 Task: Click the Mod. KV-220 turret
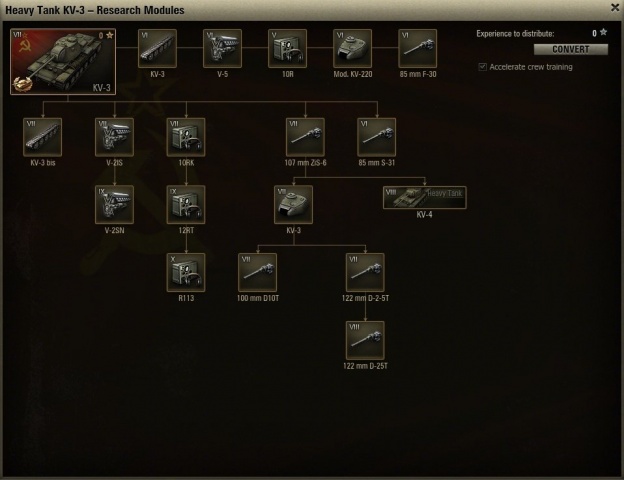pyautogui.click(x=353, y=49)
